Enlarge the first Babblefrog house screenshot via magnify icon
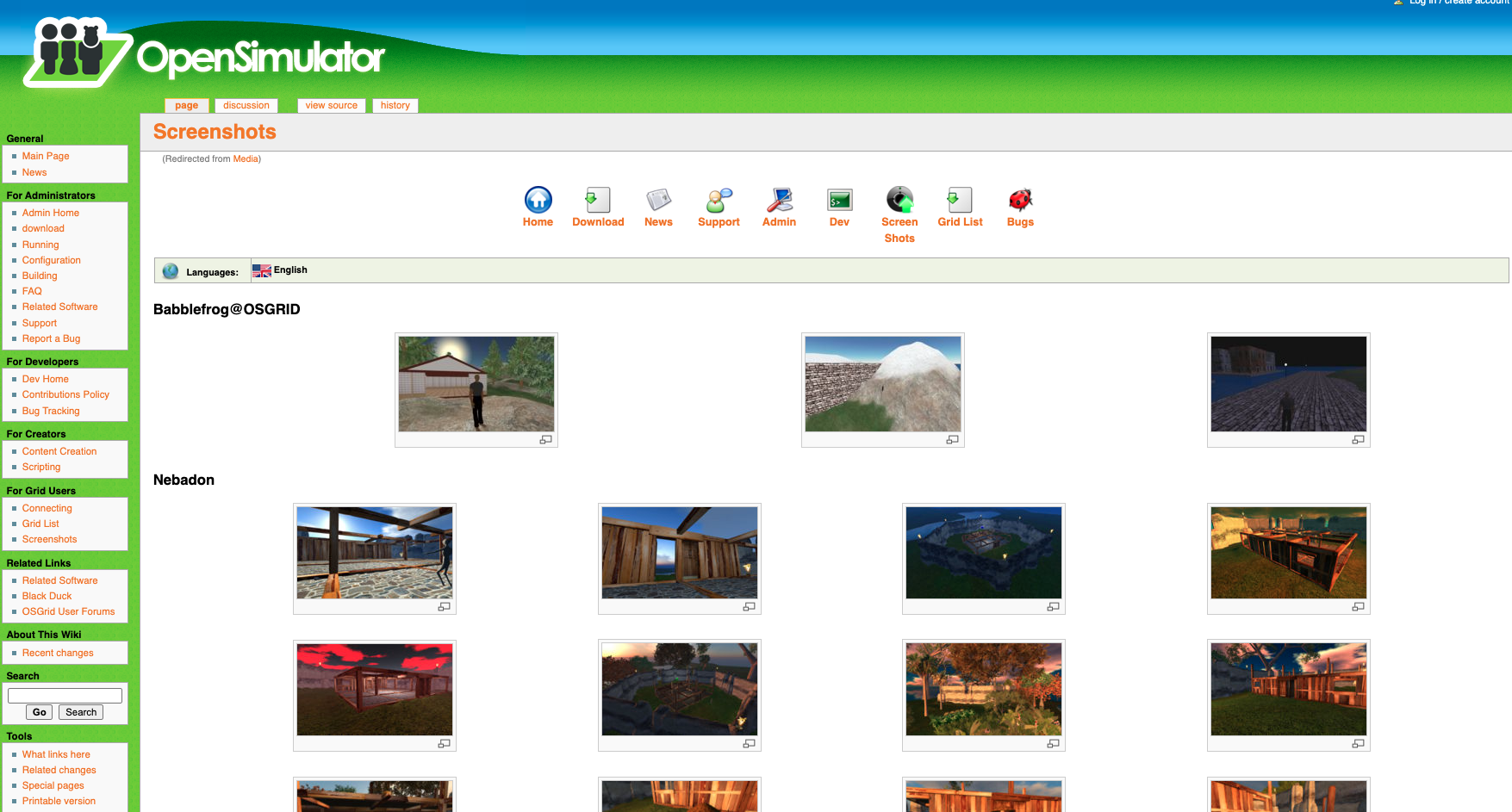Viewport: 1512px width, 812px height. point(545,440)
